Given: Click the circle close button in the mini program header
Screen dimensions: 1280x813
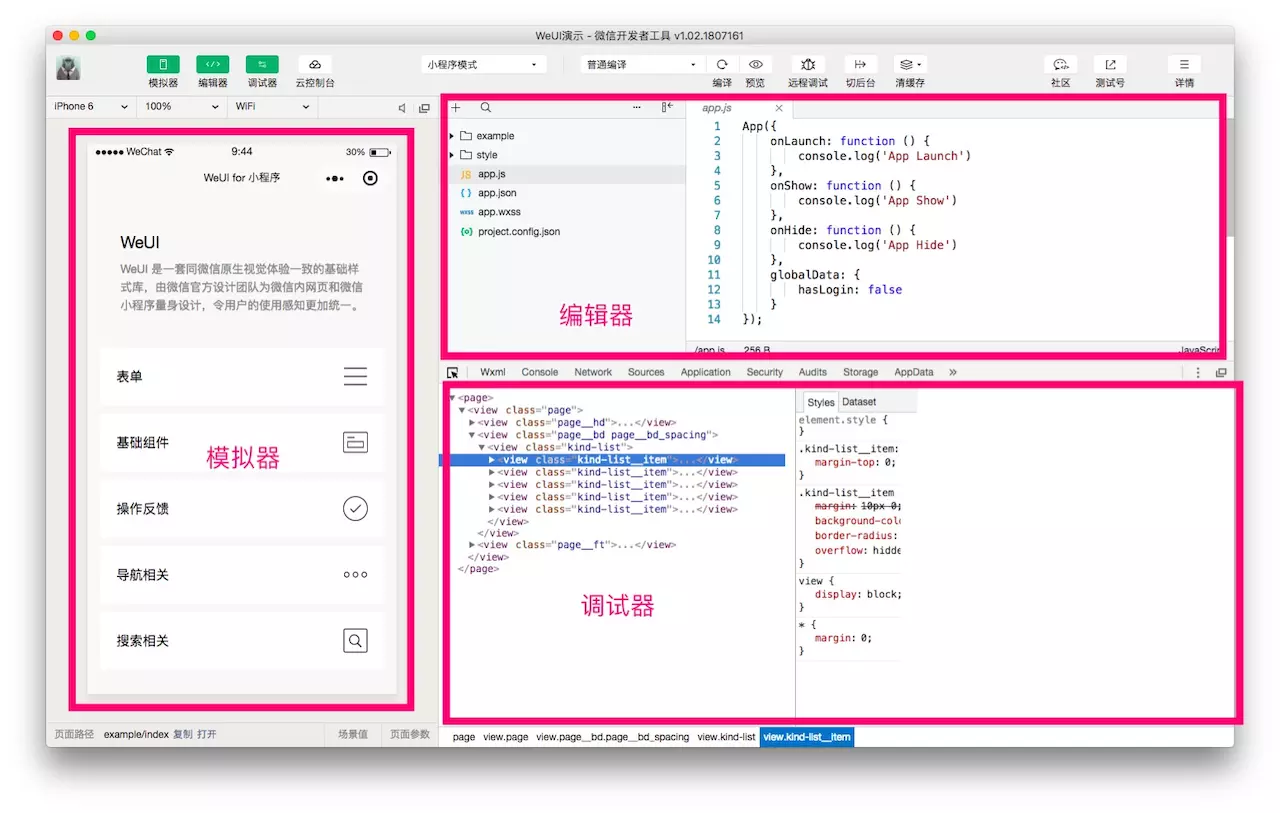Looking at the screenshot, I should click(371, 178).
